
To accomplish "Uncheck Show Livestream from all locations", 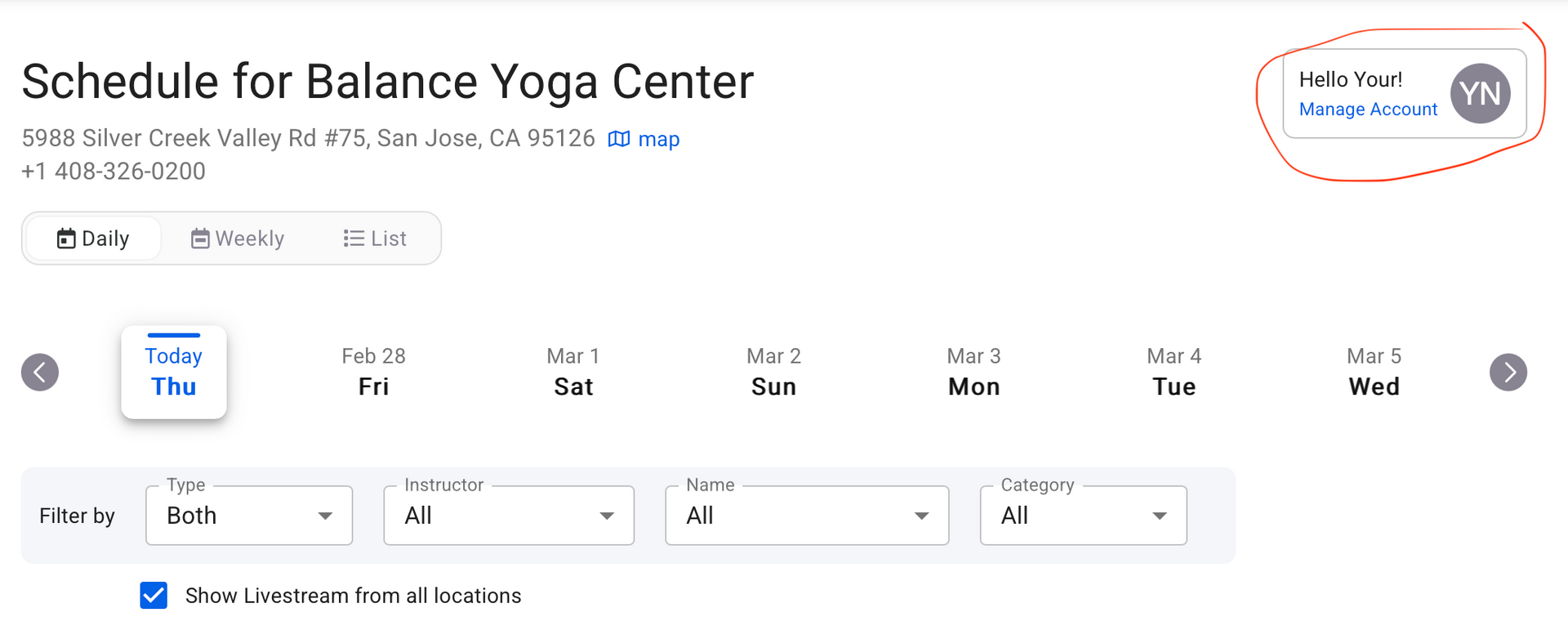I will pos(154,596).
